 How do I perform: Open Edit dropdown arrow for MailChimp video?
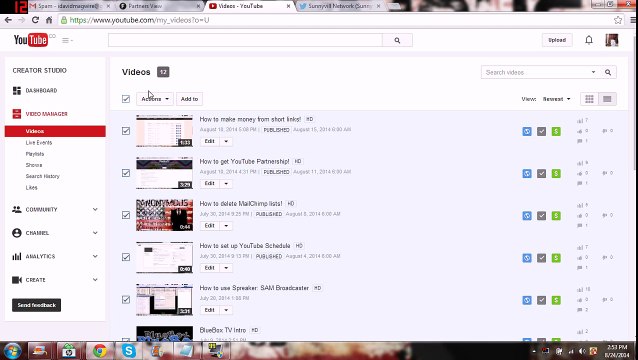(x=226, y=226)
